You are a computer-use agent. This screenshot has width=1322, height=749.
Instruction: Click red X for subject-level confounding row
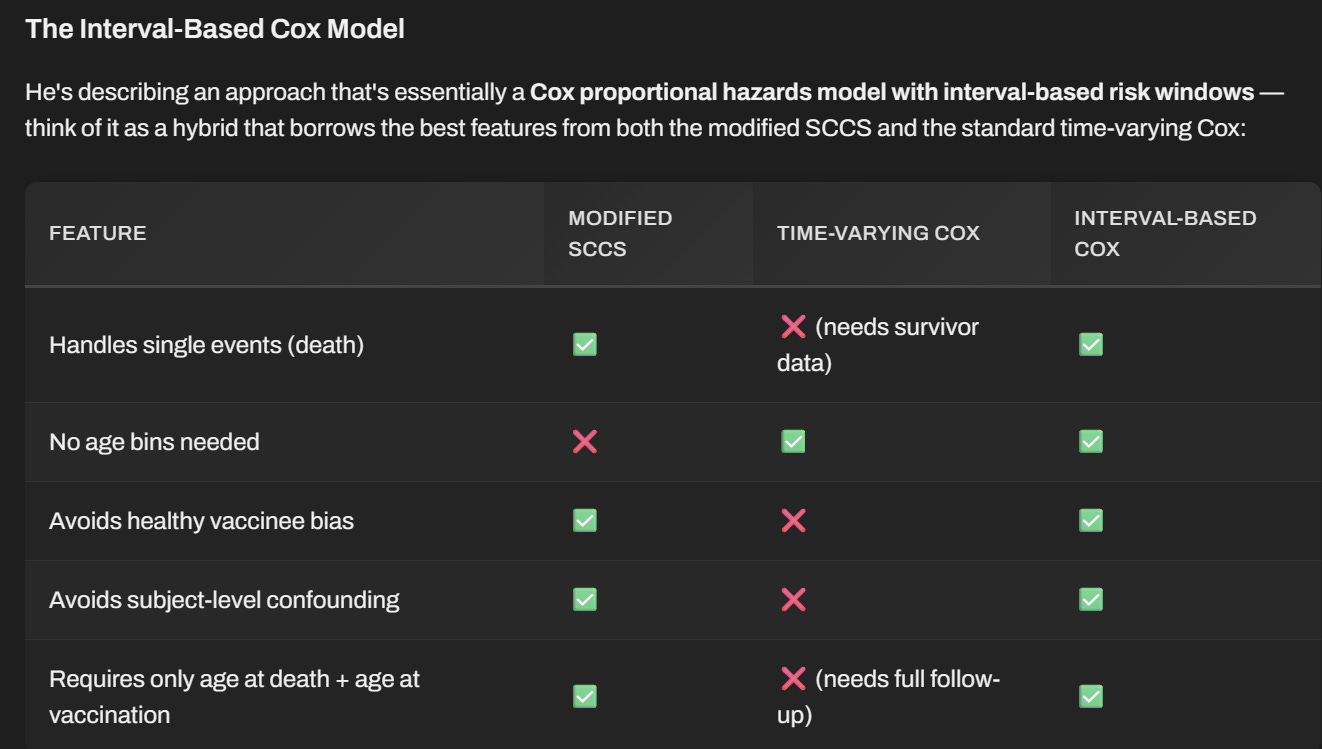[793, 599]
